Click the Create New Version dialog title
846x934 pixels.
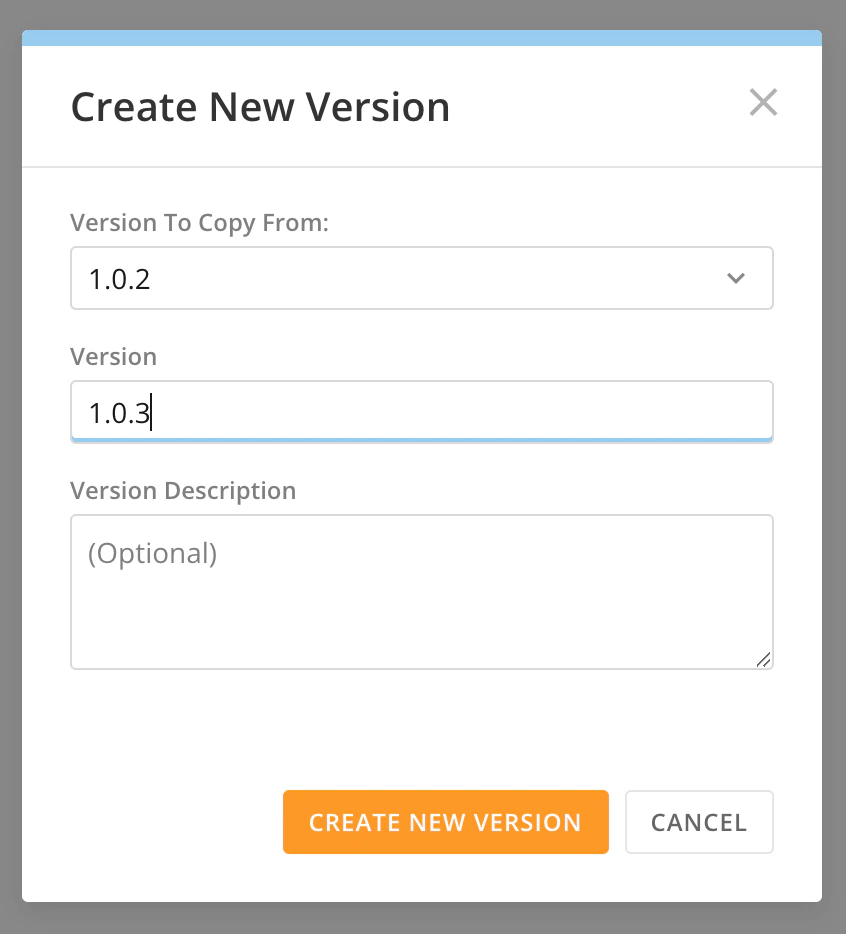point(260,107)
